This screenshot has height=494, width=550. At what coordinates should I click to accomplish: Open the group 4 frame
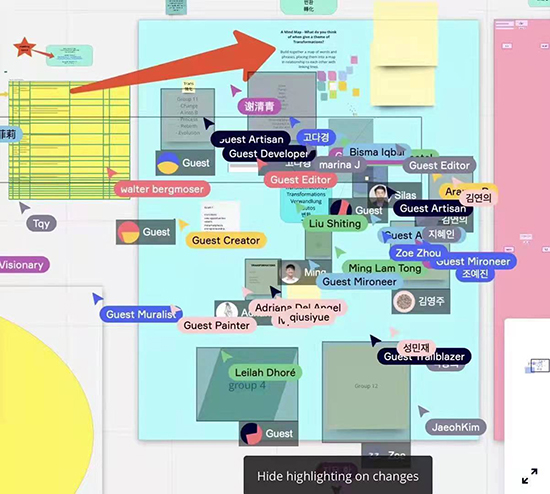(x=247, y=384)
